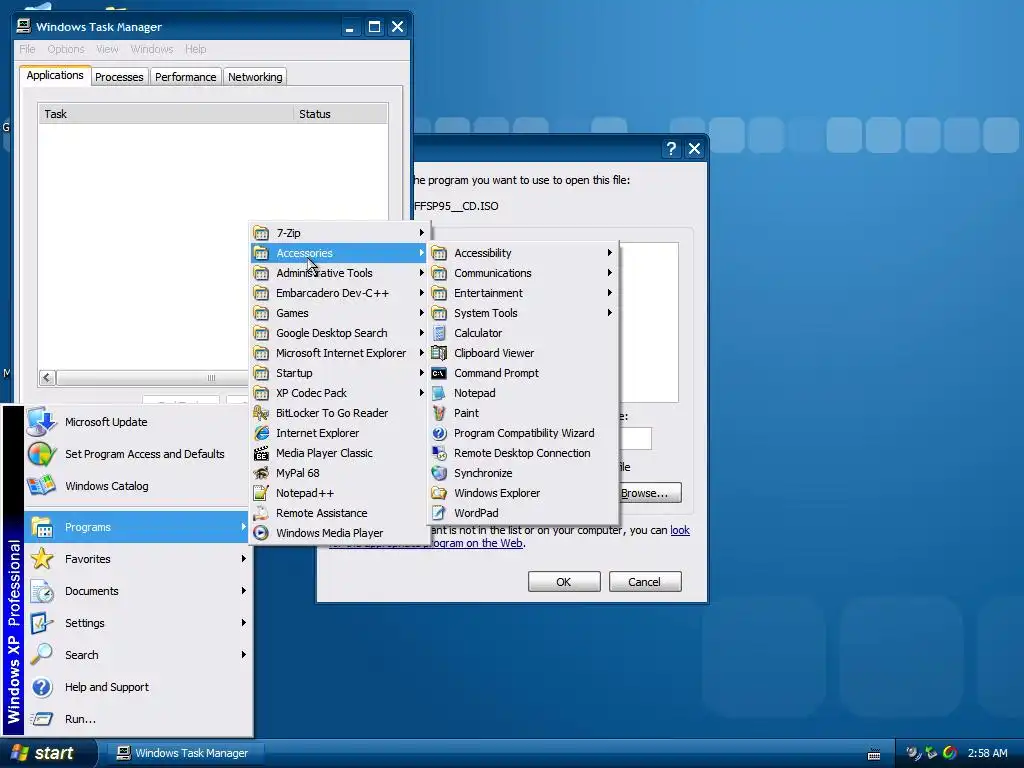Click the taskbar clock
The width and height of the screenshot is (1024, 768).
pos(987,753)
